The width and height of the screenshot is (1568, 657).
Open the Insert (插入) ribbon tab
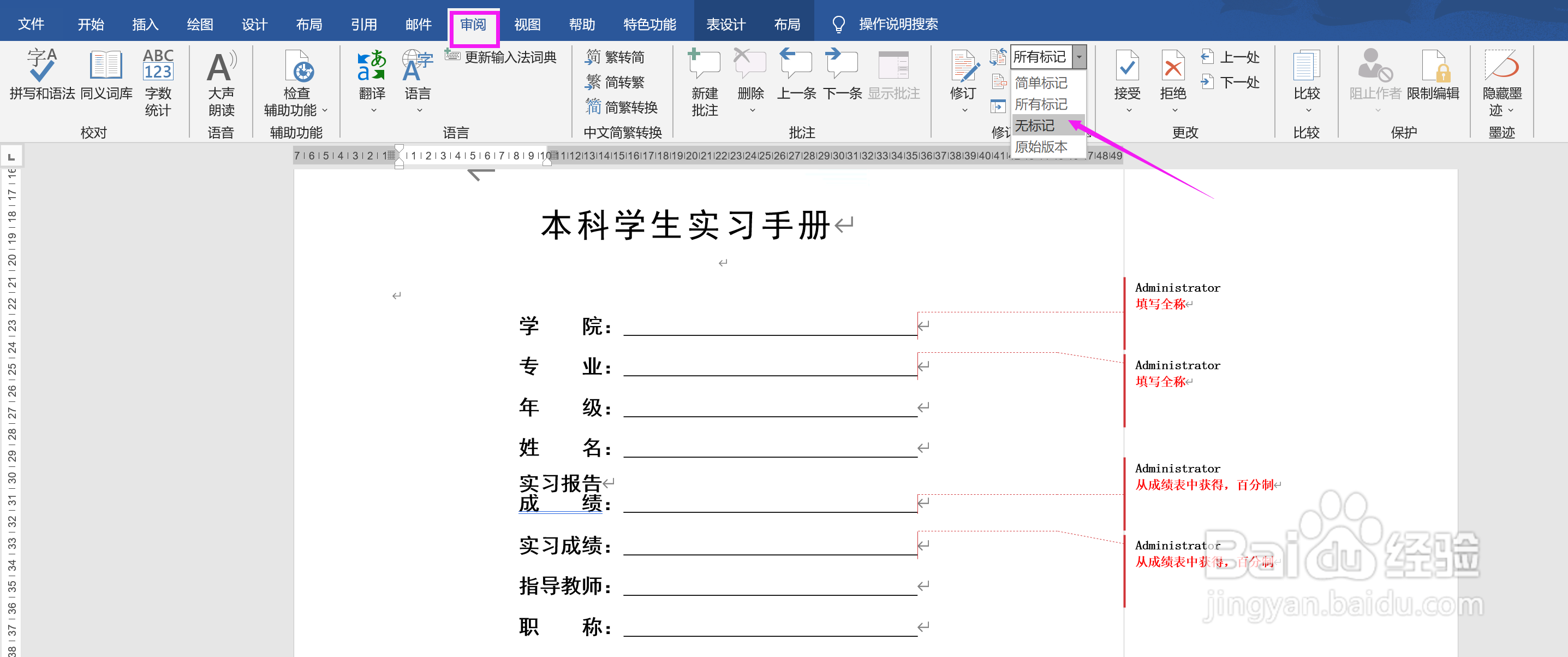coord(145,25)
